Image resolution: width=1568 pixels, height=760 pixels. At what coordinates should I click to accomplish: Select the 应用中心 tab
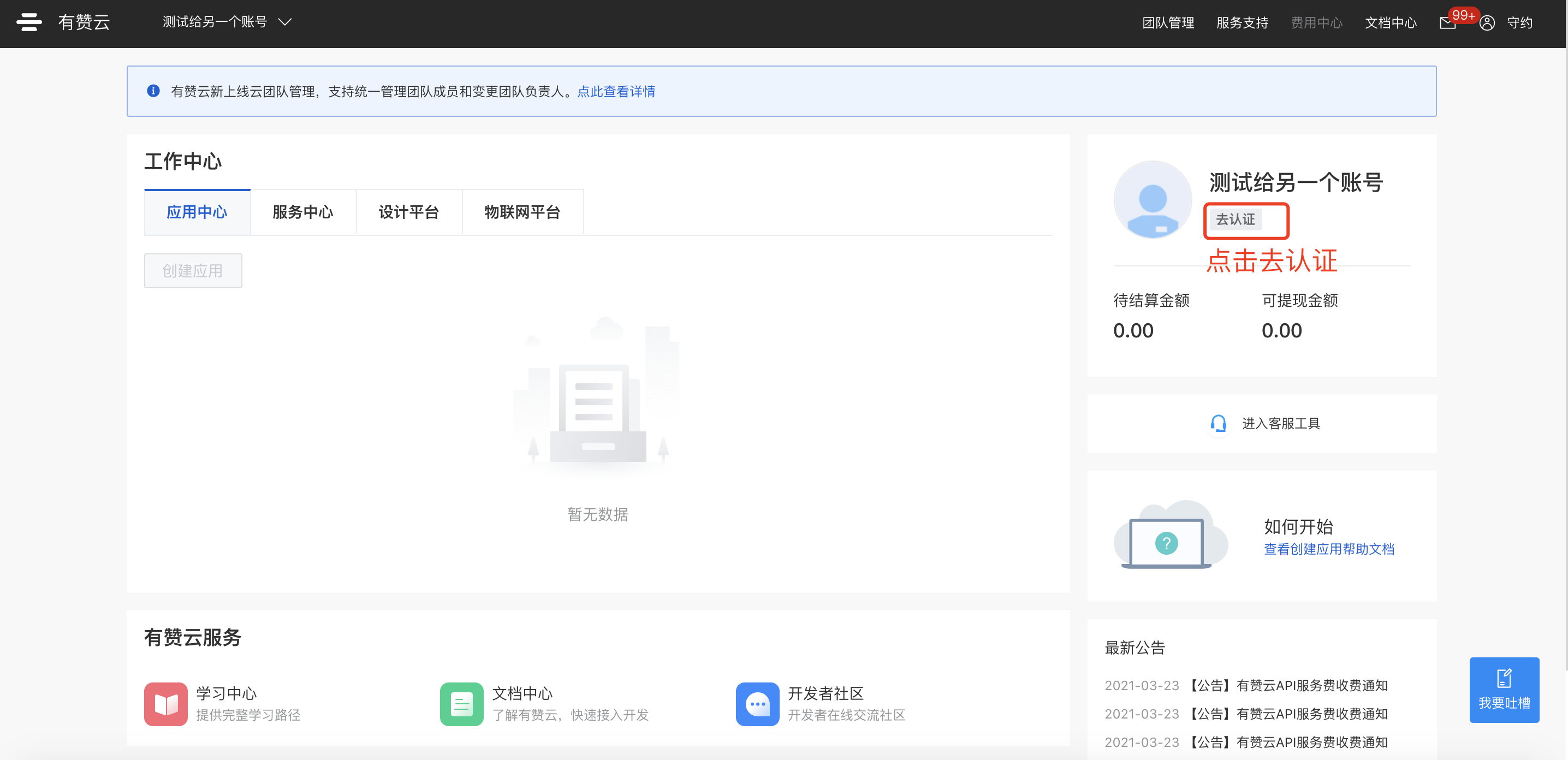click(x=197, y=212)
